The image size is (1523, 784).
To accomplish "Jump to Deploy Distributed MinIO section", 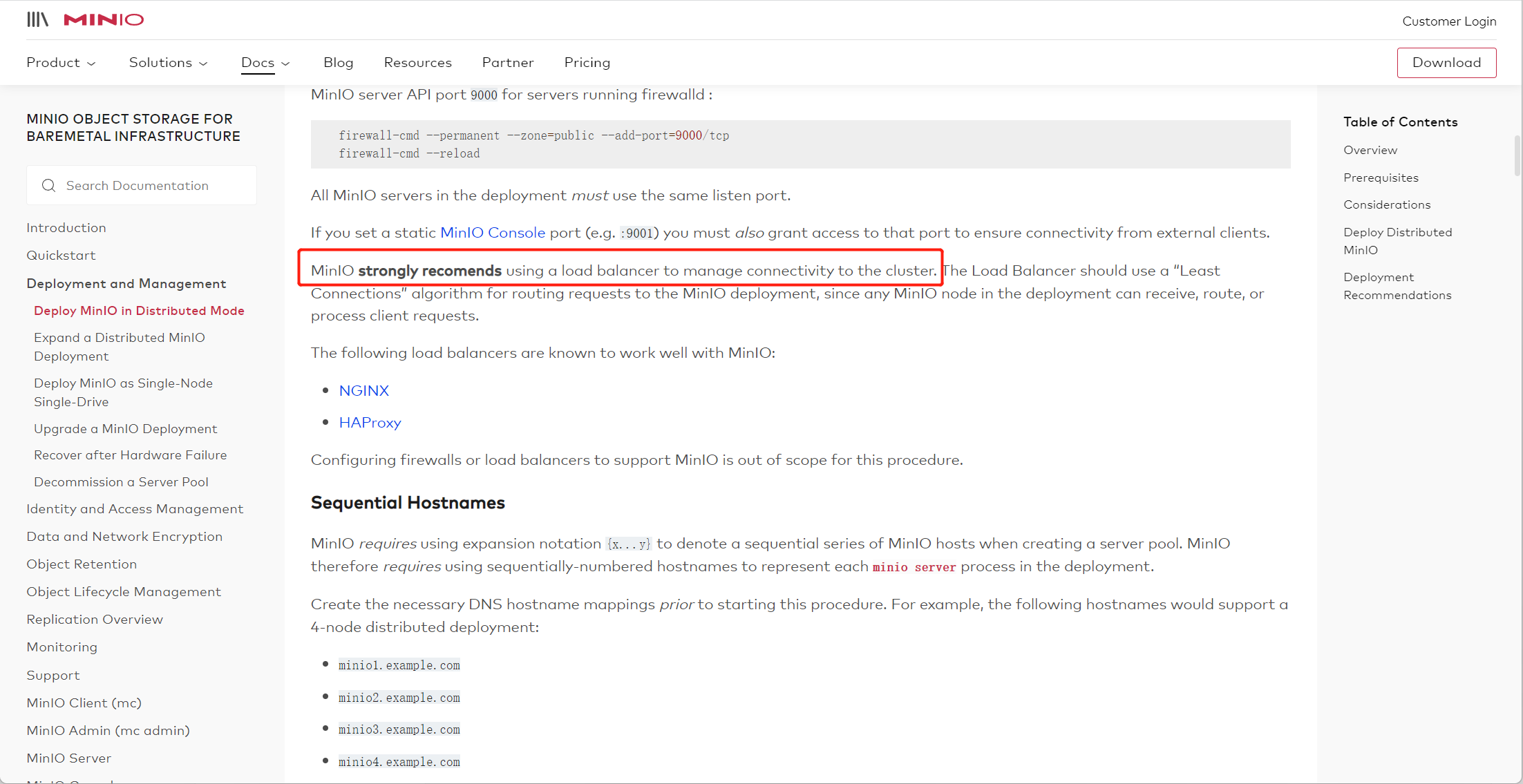I will click(1397, 241).
